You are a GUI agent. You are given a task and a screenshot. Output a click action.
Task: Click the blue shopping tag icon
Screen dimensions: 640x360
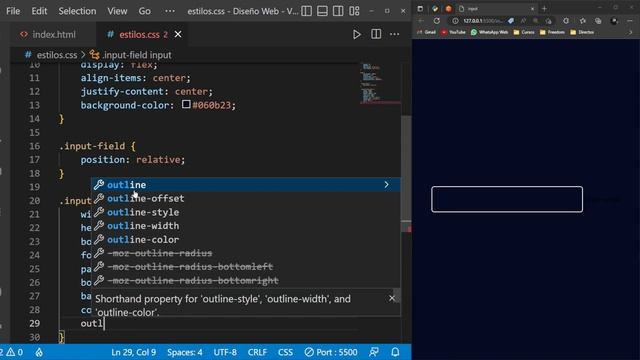511,21
